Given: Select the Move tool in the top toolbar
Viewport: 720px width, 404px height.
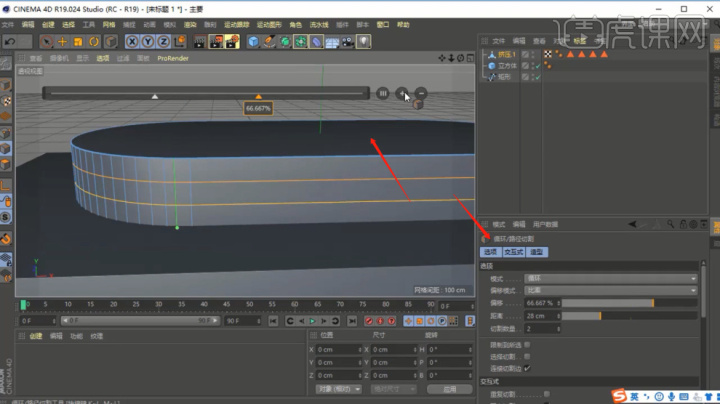Looking at the screenshot, I should pos(62,42).
